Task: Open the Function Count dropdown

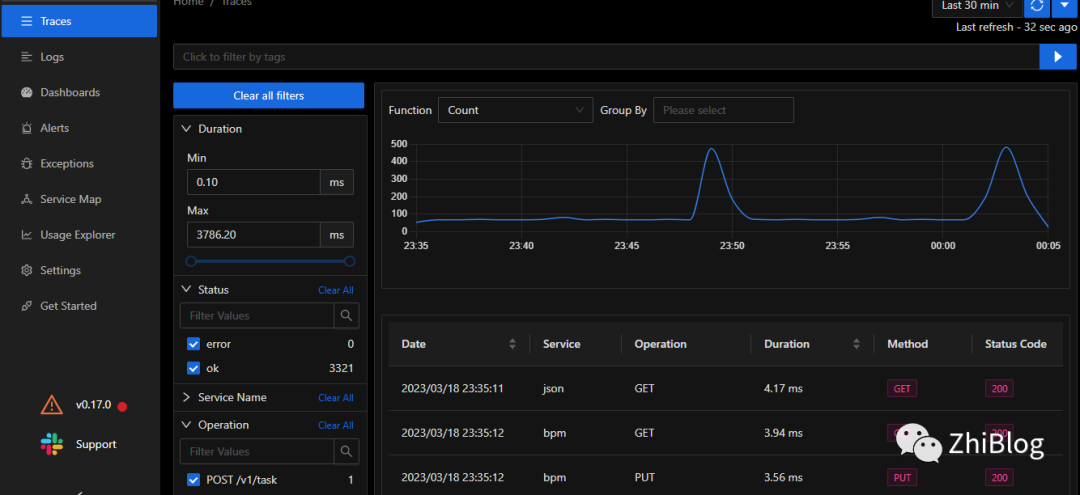Action: [x=515, y=110]
